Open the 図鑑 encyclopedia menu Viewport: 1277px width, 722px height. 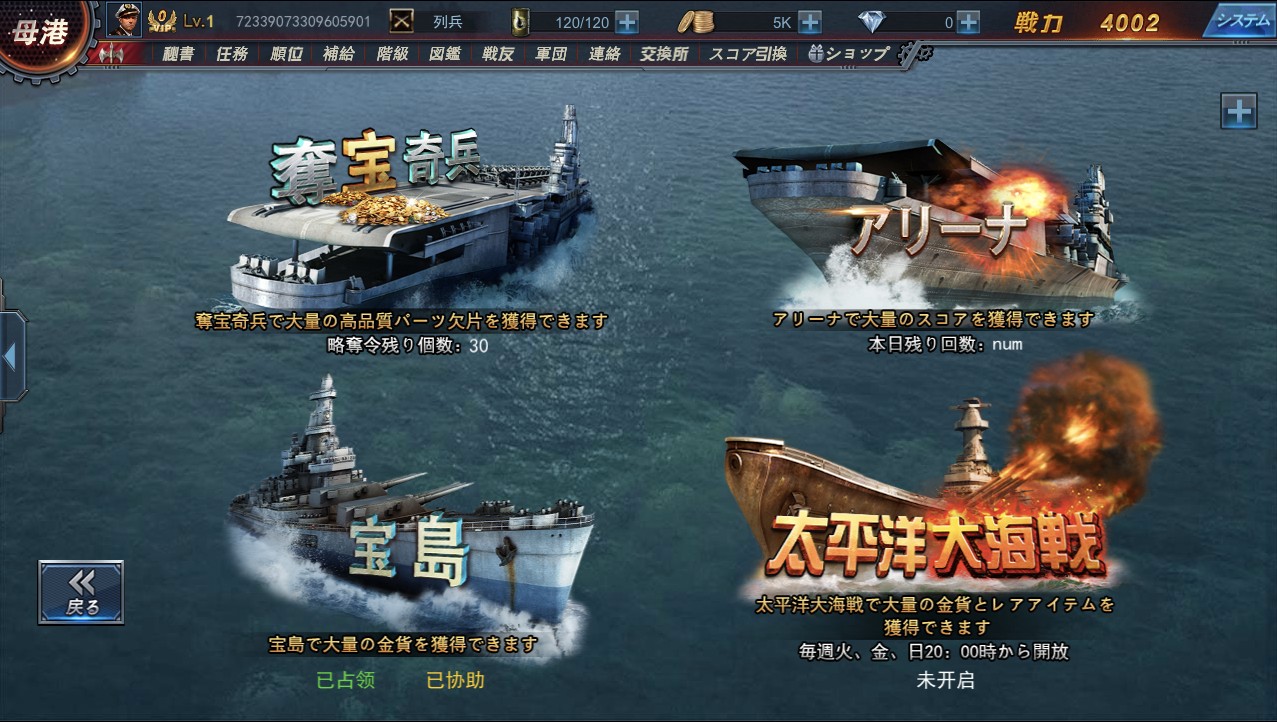[445, 54]
